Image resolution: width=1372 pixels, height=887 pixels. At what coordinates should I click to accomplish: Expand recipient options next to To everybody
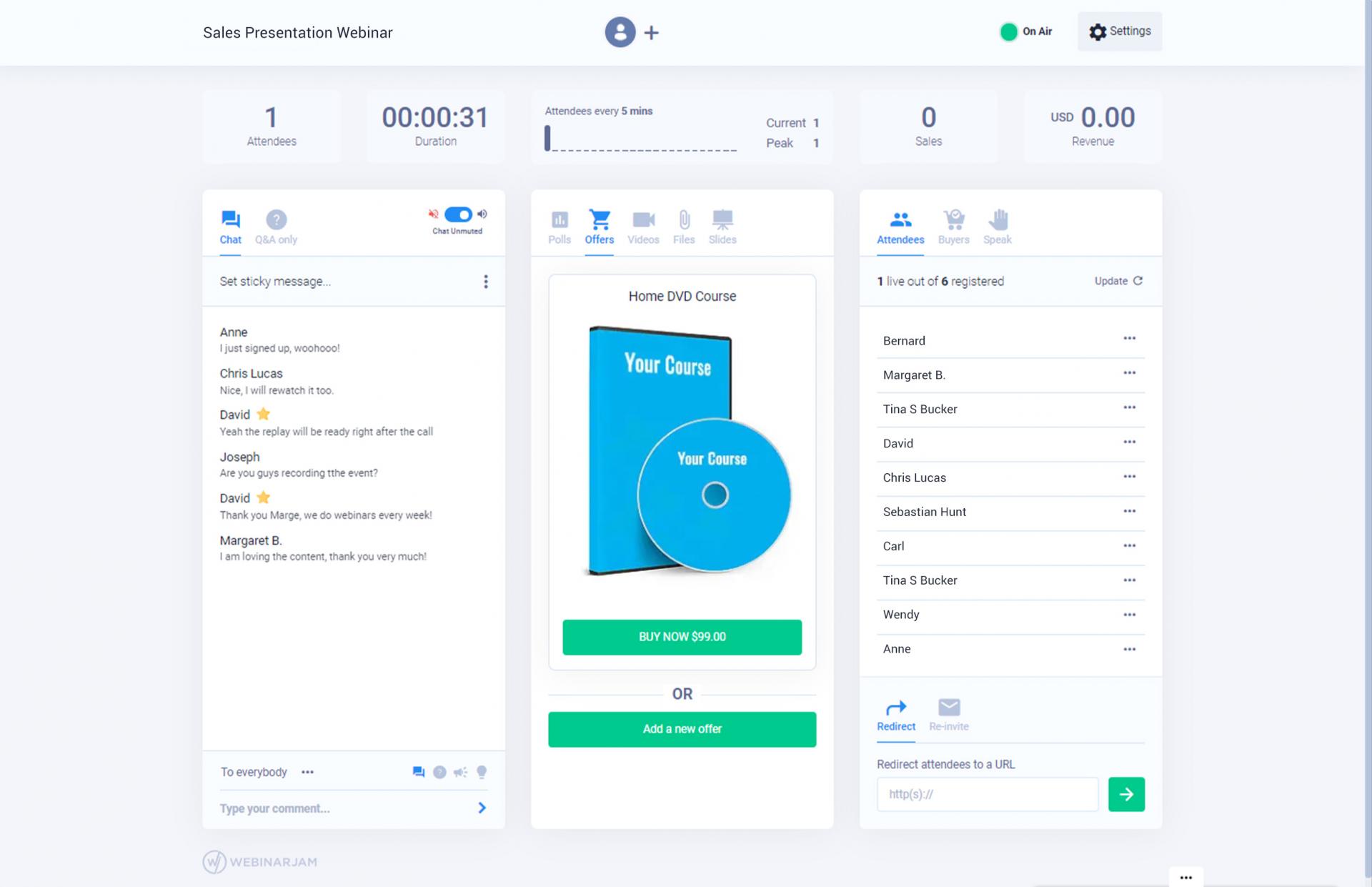click(x=307, y=772)
